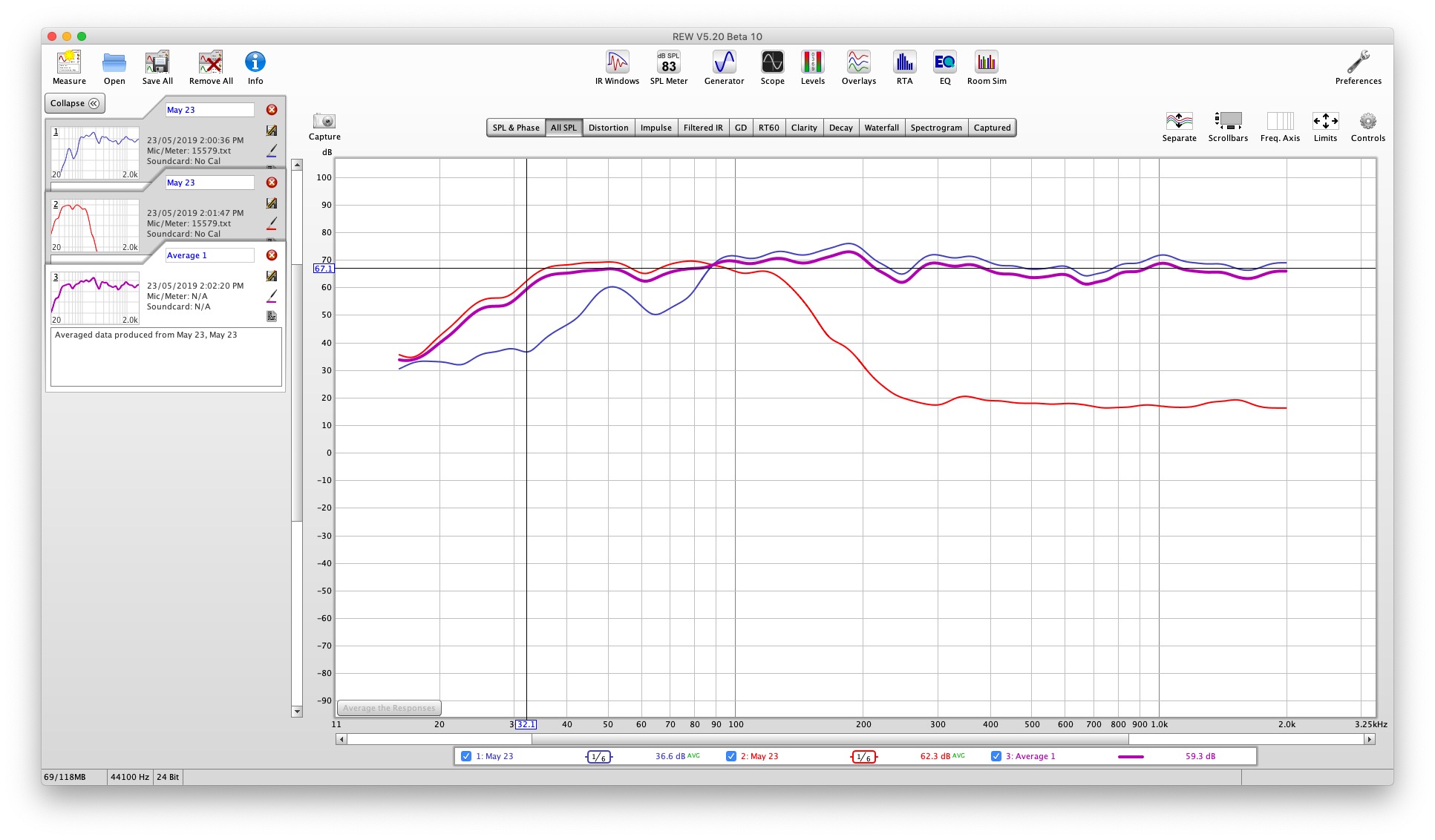Screen dimensions: 1435x840
Task: Open the red 1/6 smoothing selector
Action: (x=863, y=757)
